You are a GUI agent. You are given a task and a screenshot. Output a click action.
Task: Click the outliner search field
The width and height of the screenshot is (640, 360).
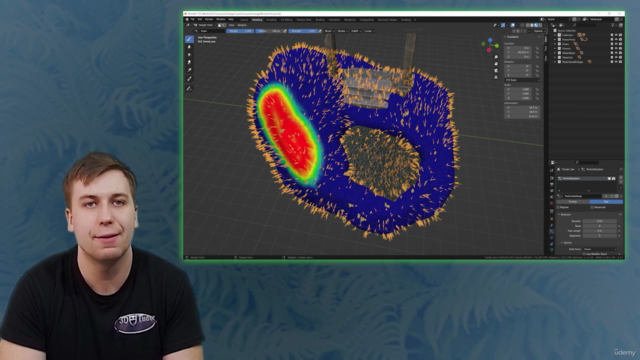pyautogui.click(x=584, y=25)
